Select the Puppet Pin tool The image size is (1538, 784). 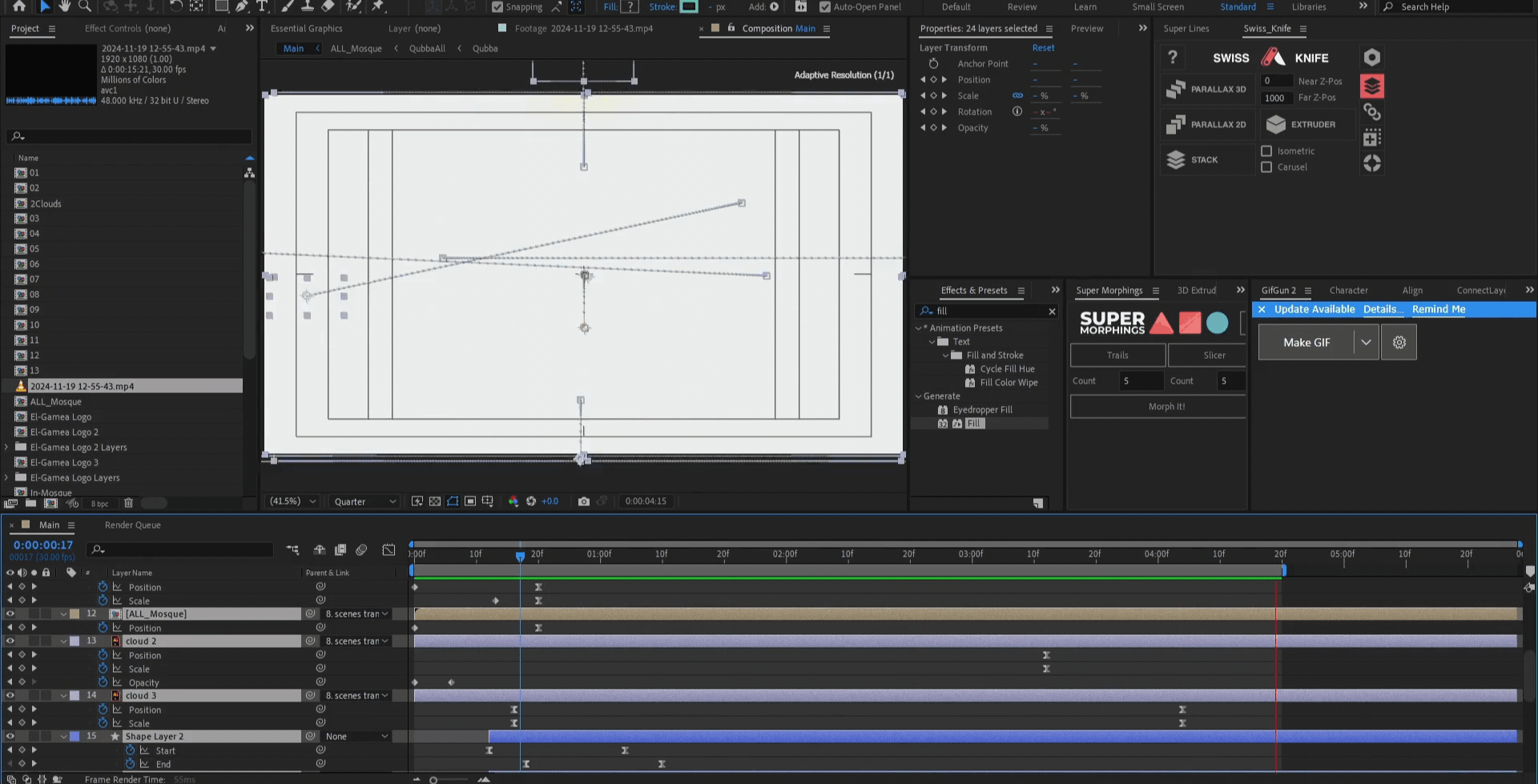tap(378, 6)
